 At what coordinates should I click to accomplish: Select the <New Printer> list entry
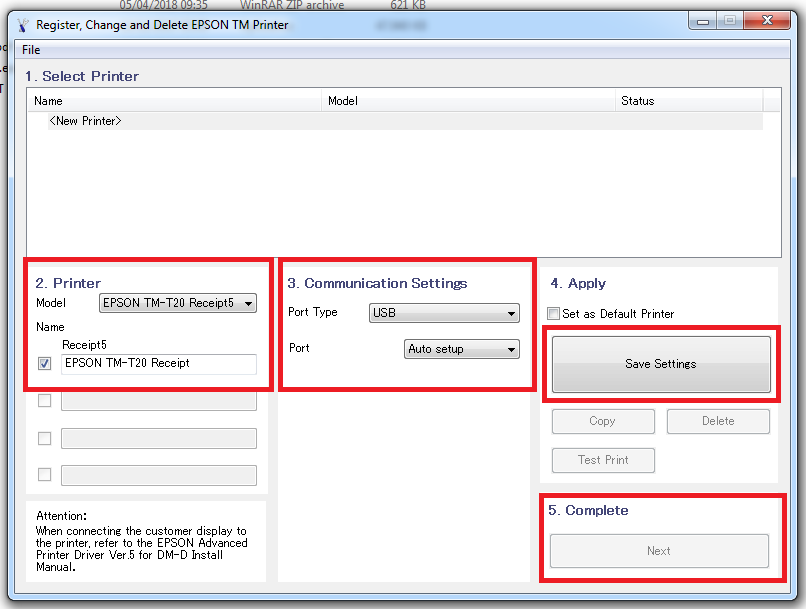[x=86, y=121]
